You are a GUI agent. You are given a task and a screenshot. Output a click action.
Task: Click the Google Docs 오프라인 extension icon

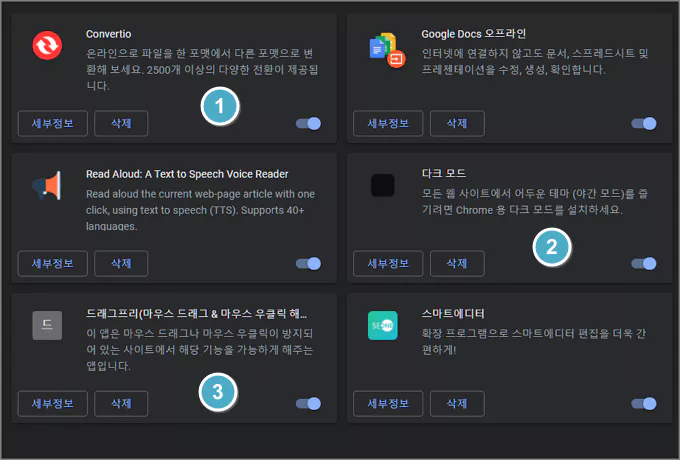coord(387,50)
